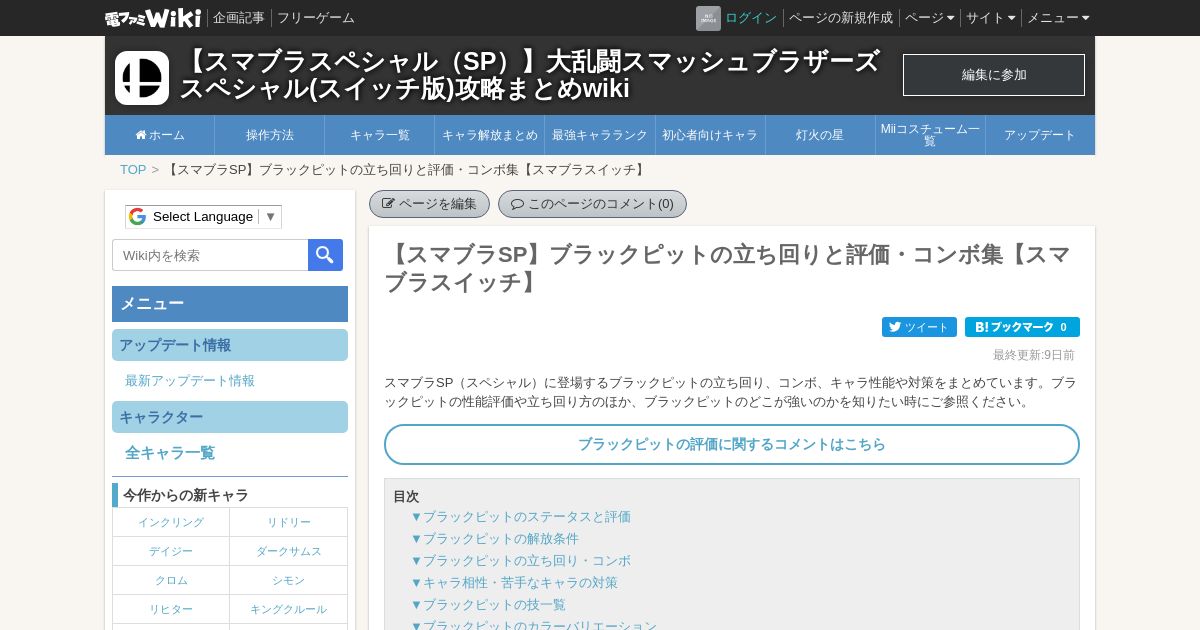Select リヒター in new characters table

click(171, 609)
